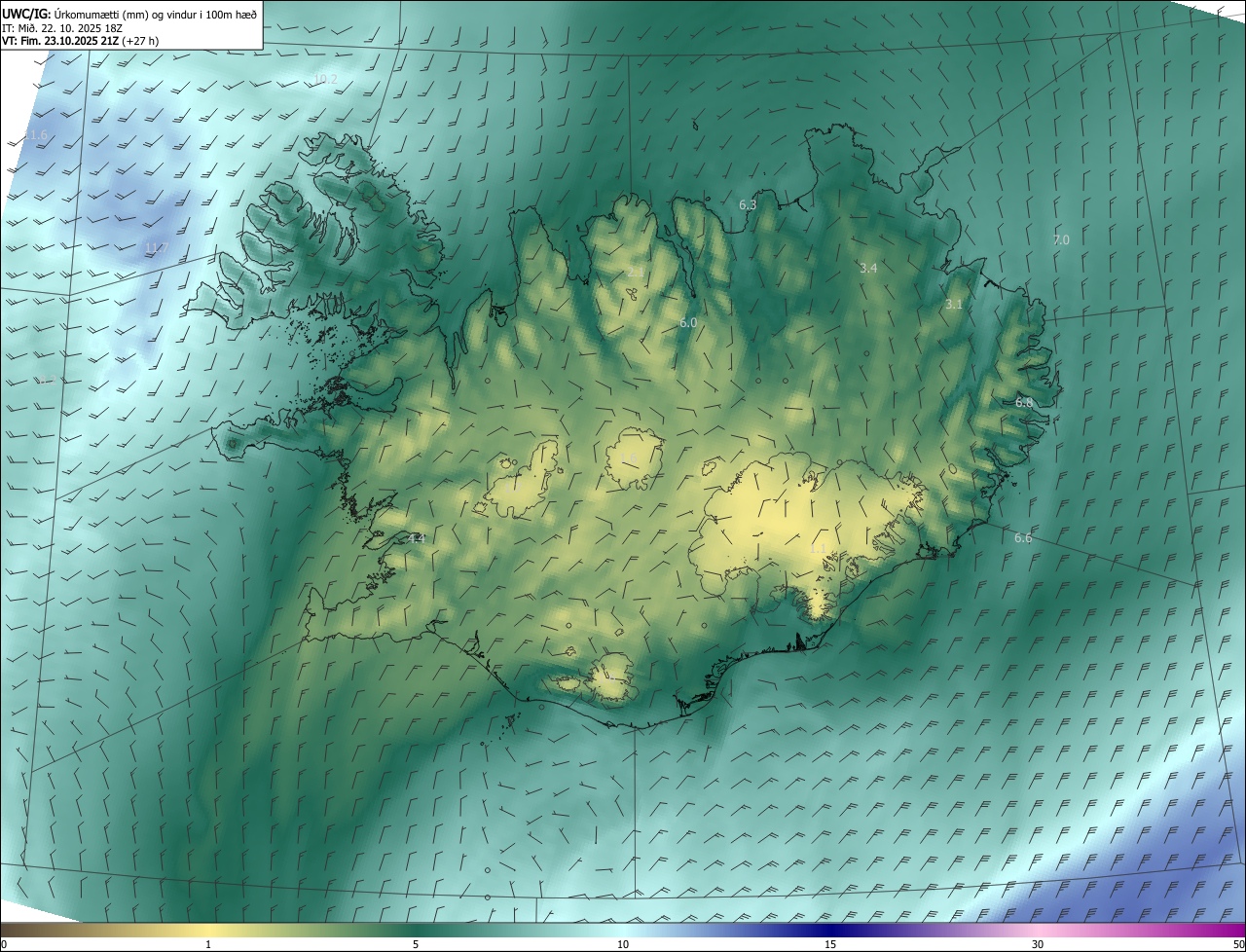Click the 50 tick on the color scale

click(1238, 944)
